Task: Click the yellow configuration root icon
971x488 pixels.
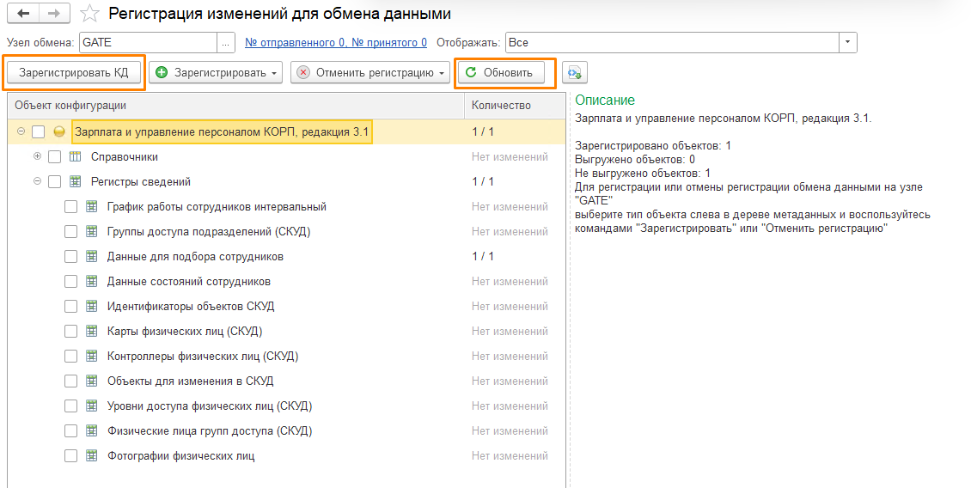Action: click(59, 132)
